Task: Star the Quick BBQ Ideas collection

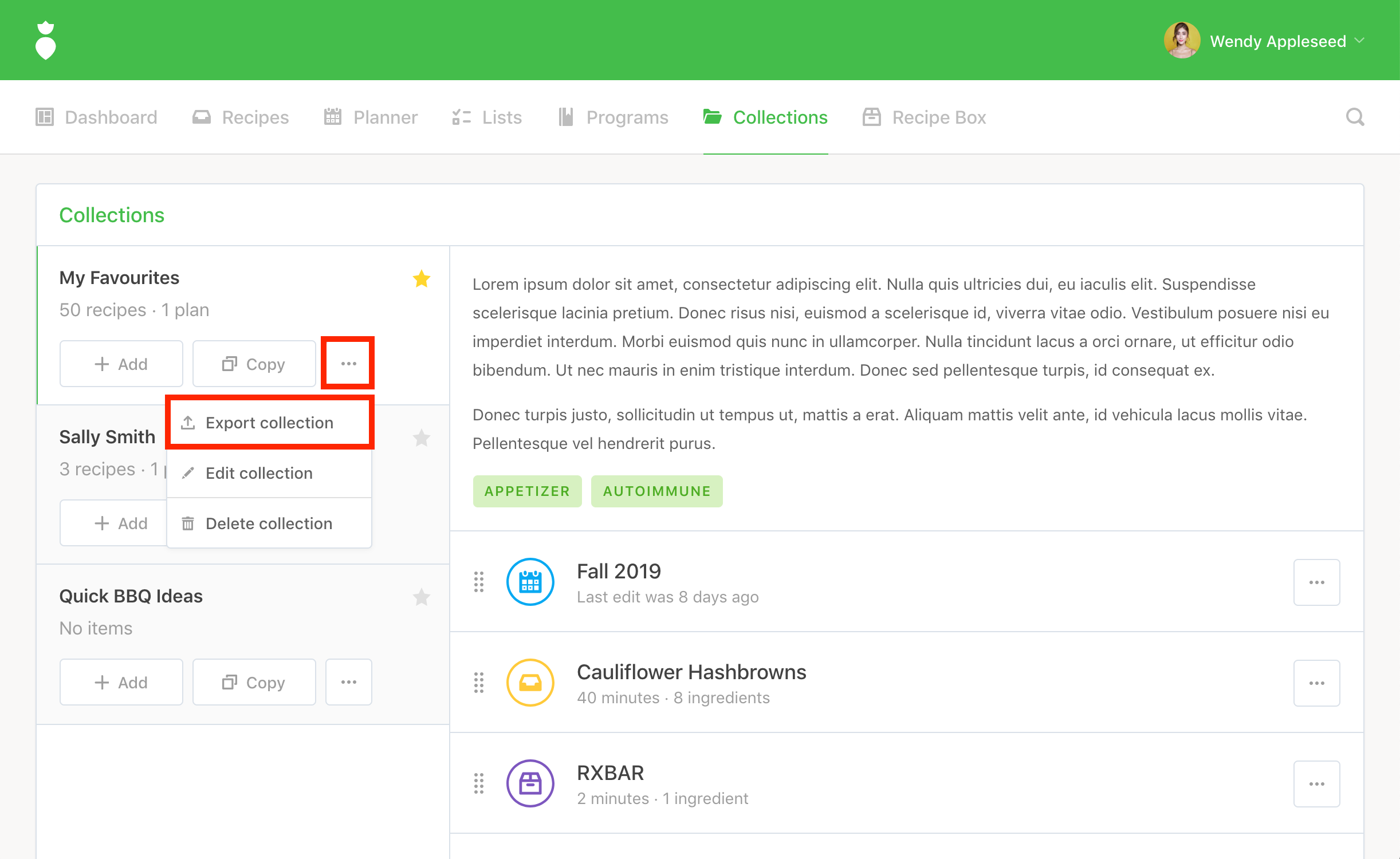Action: [x=422, y=597]
